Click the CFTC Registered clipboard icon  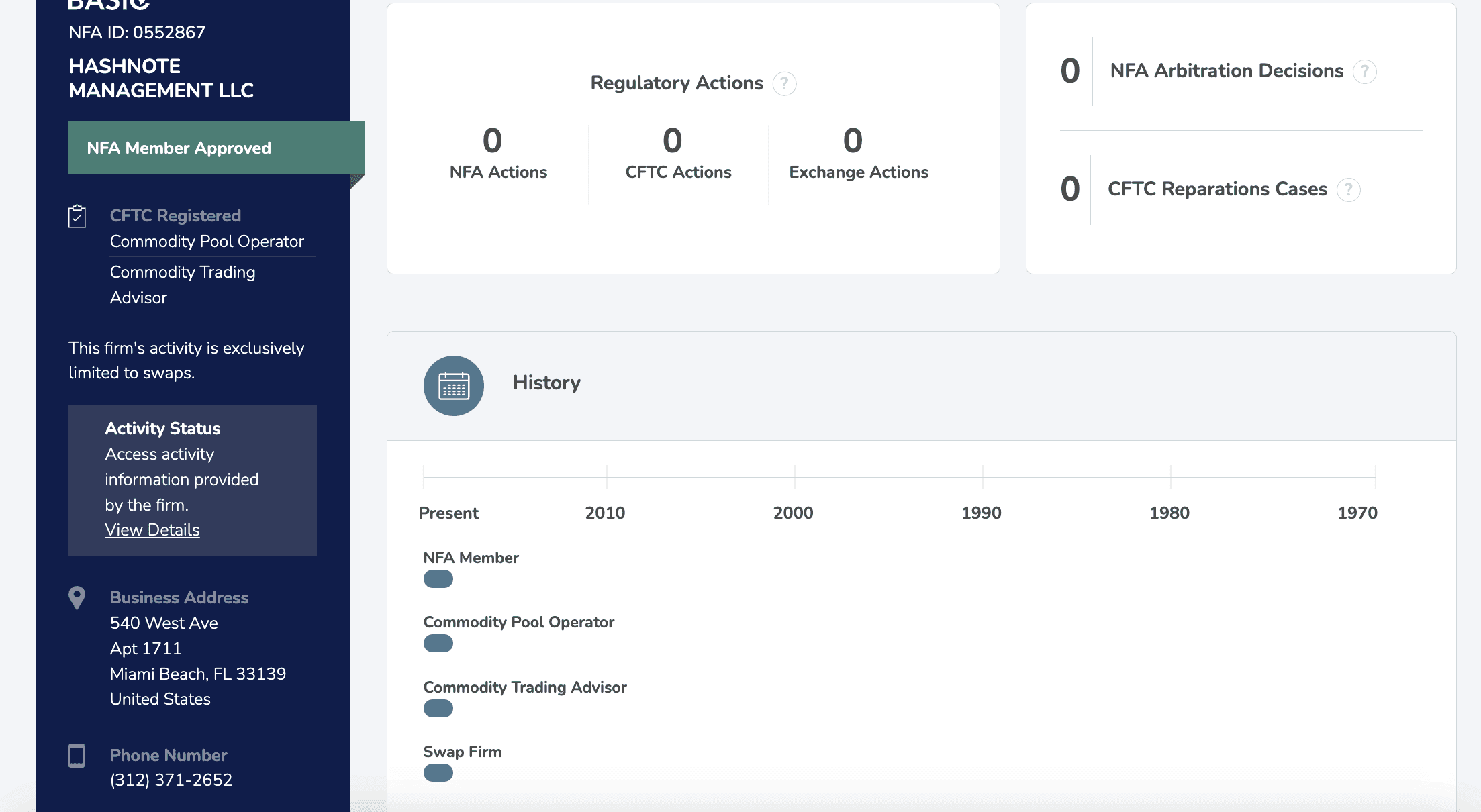[x=77, y=216]
